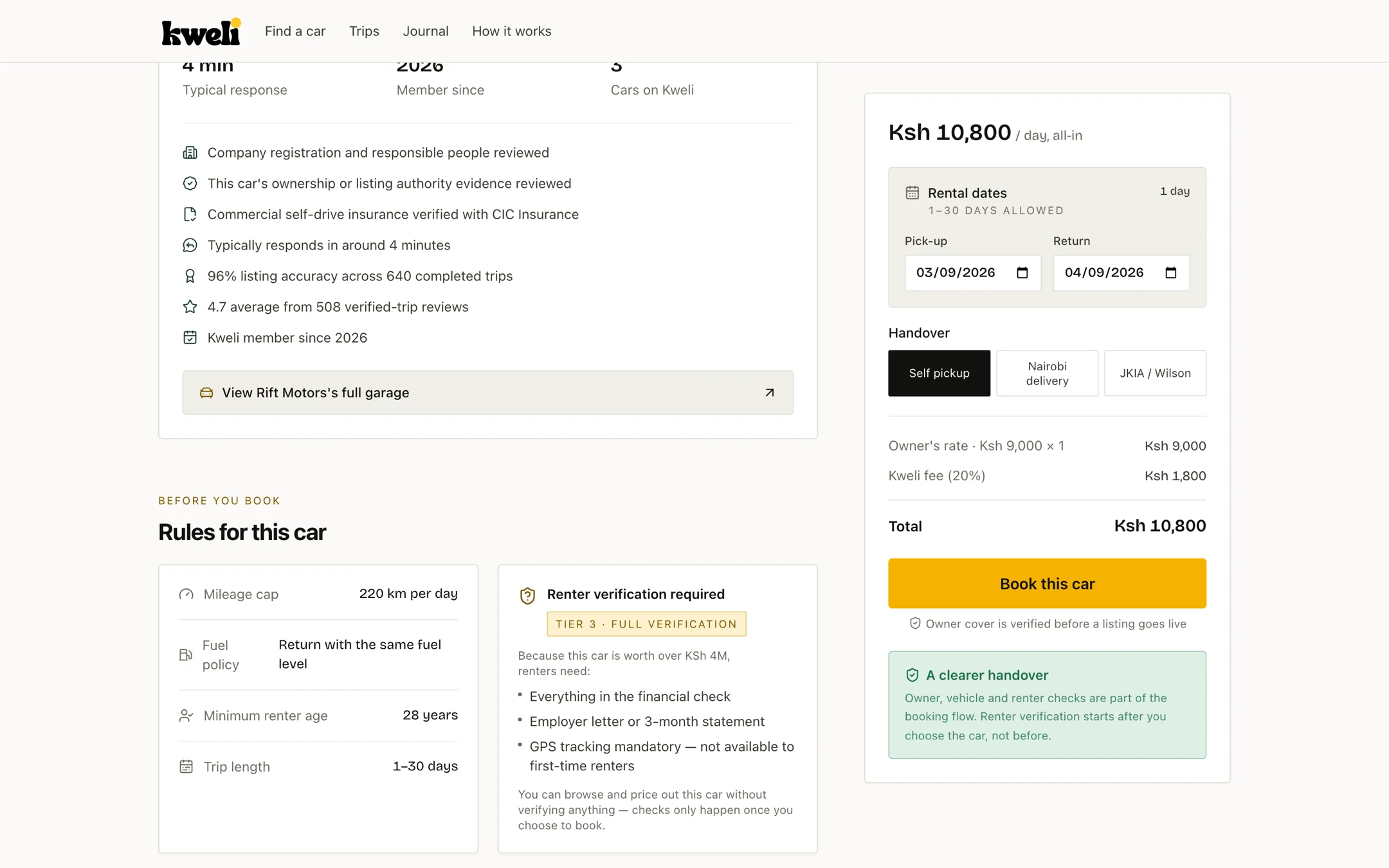Edit the Pick-up date field 03/09/2026
Viewport: 1389px width, 868px height.
973,273
